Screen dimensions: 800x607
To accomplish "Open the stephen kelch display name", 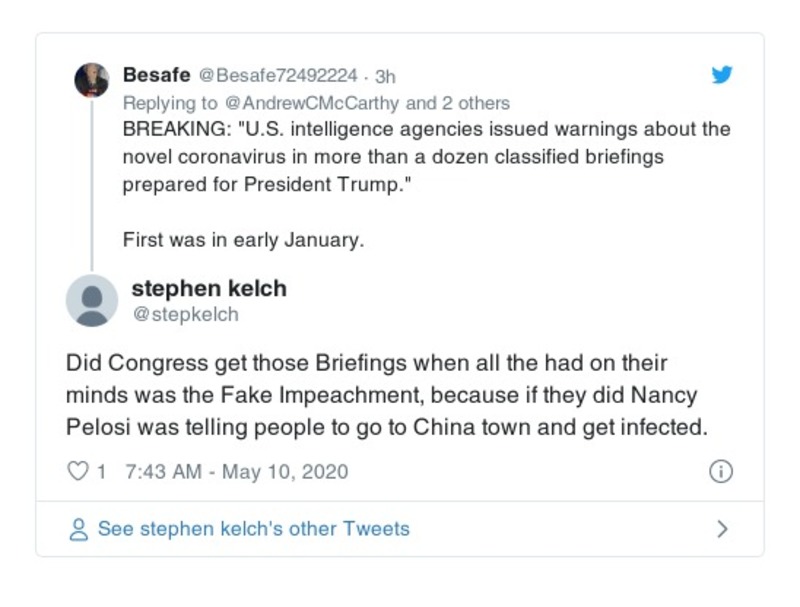I will [209, 289].
